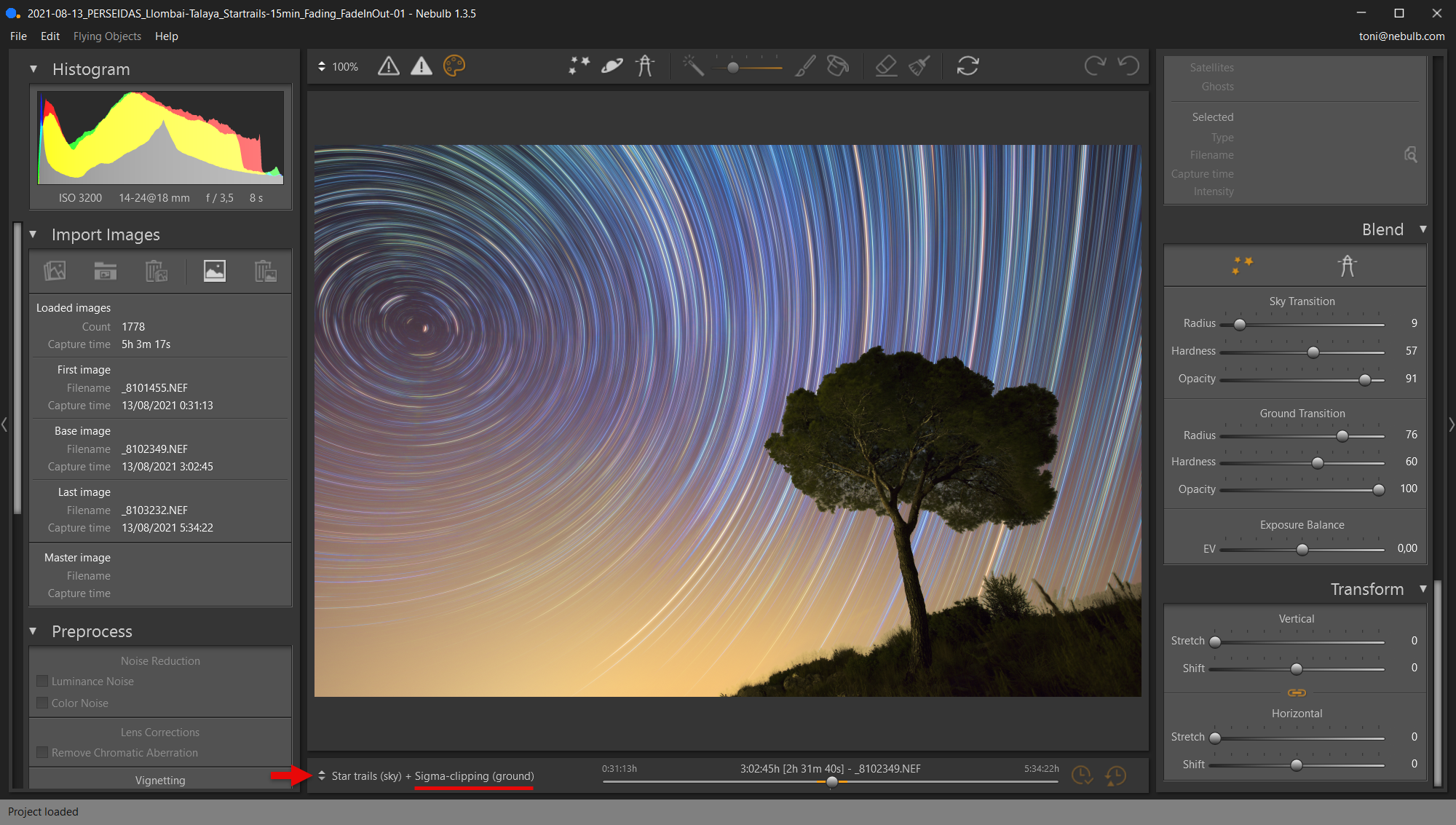
Task: Select the broom cleanup tool
Action: click(919, 66)
